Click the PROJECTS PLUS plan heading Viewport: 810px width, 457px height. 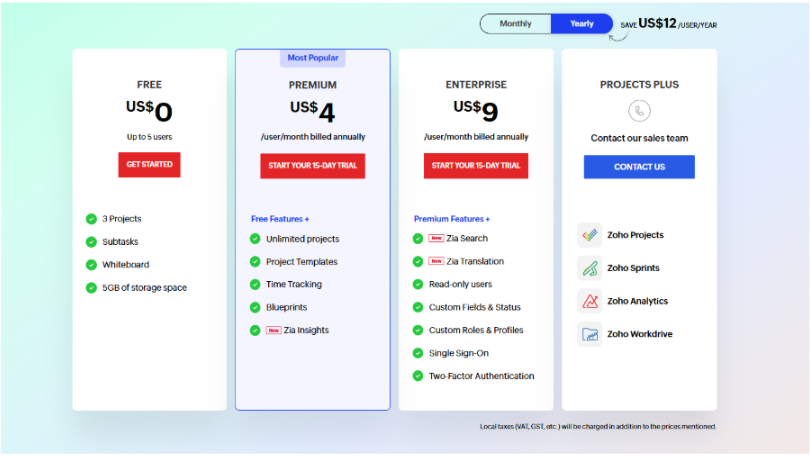point(639,85)
